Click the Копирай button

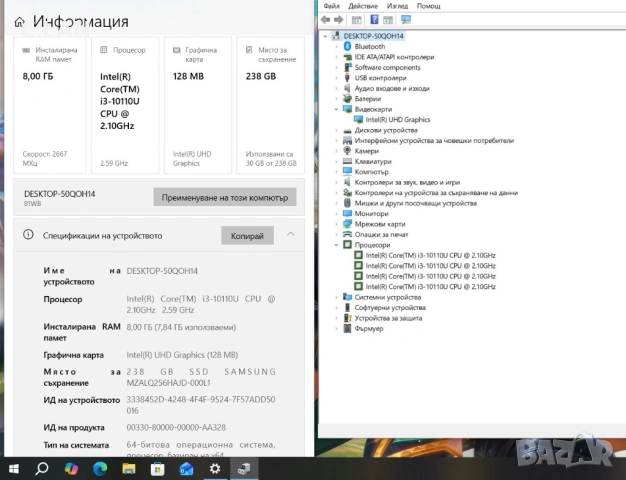point(247,236)
